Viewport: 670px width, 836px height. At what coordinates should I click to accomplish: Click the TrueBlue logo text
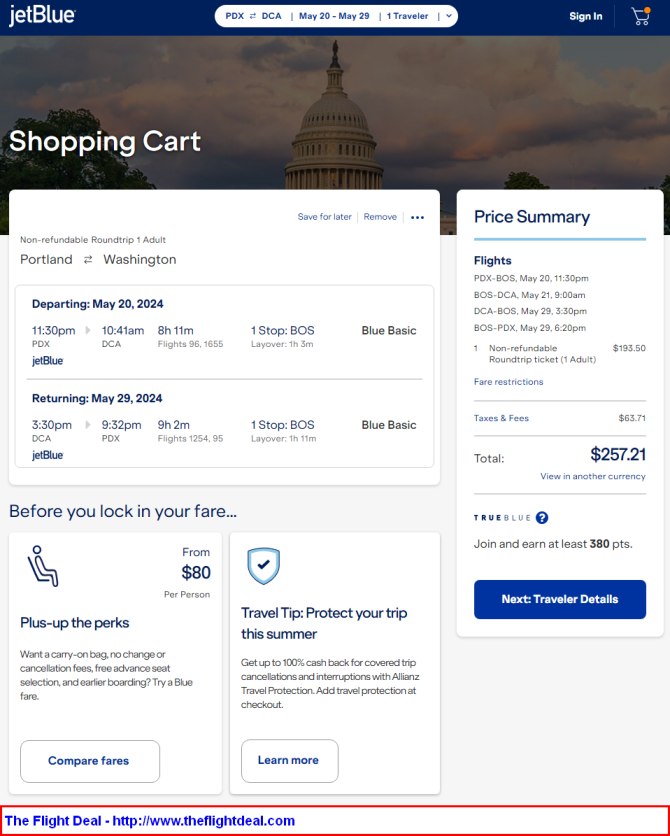(502, 518)
